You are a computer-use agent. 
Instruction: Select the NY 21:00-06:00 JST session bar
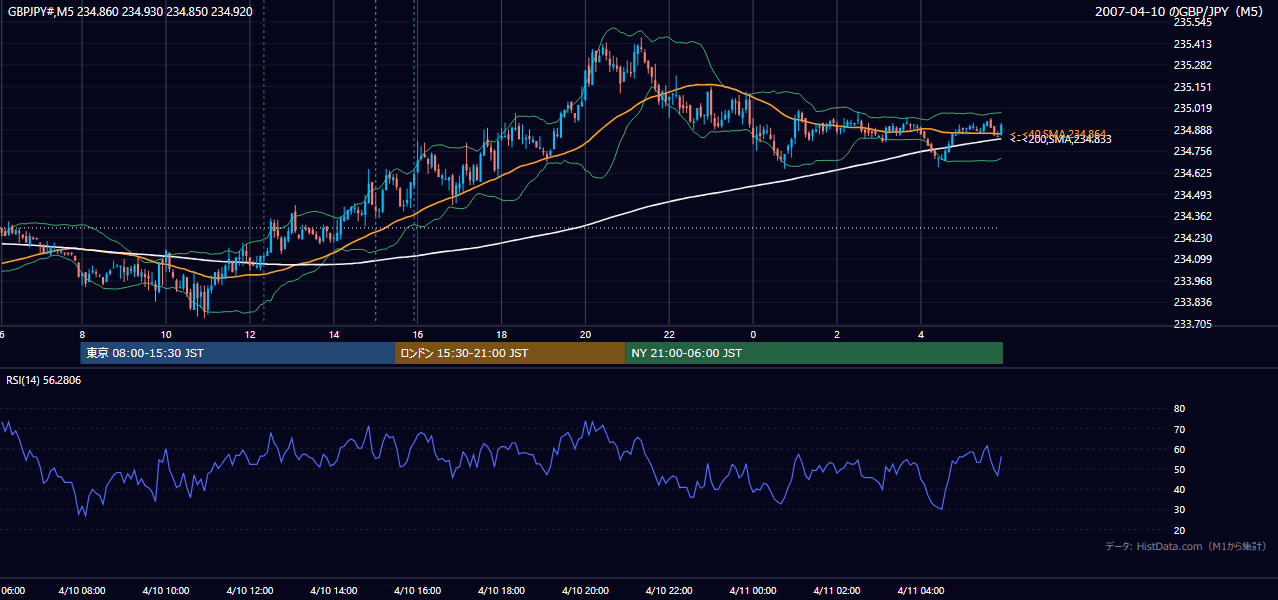pos(814,353)
